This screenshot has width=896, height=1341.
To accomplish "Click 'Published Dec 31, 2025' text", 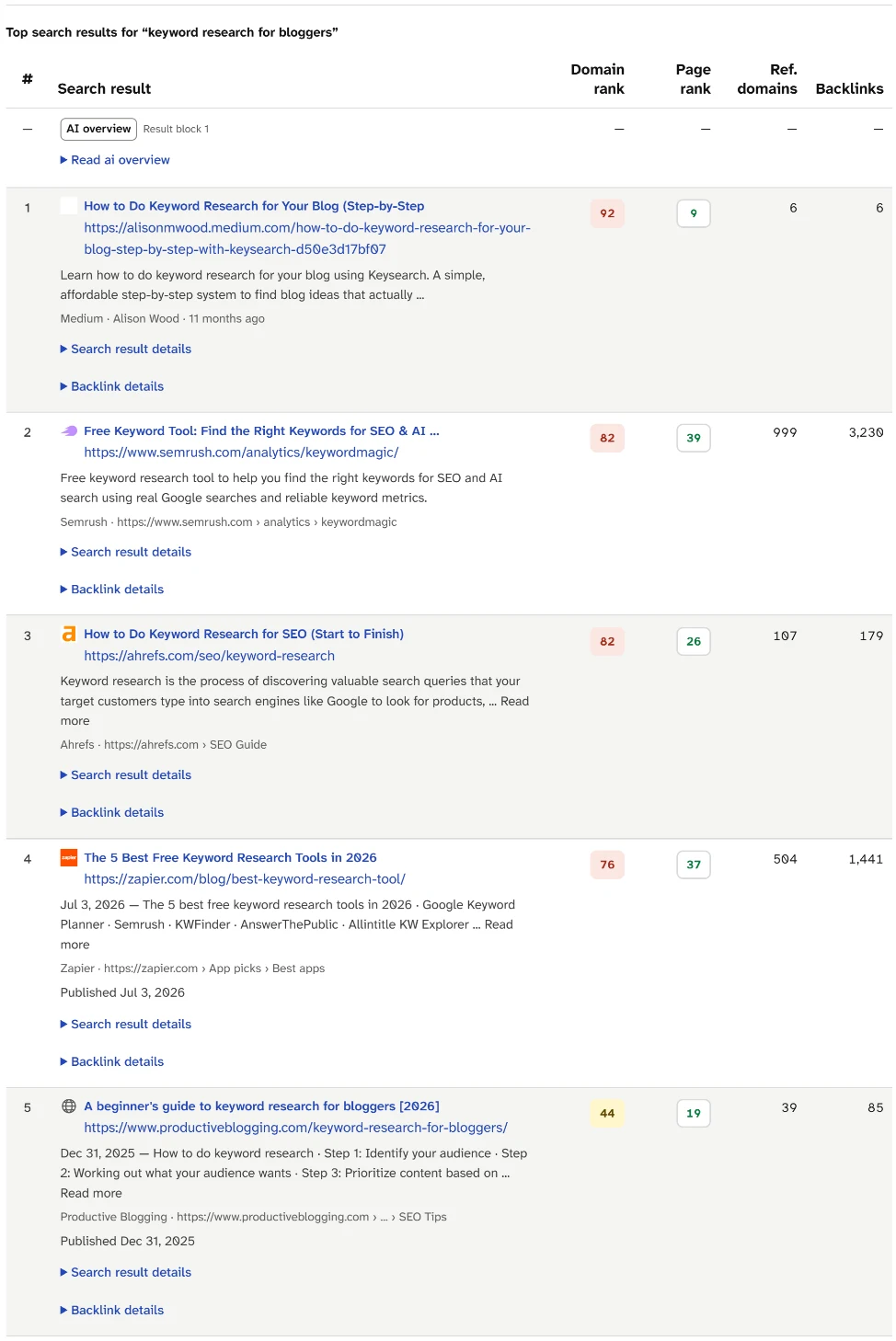I will (127, 1241).
